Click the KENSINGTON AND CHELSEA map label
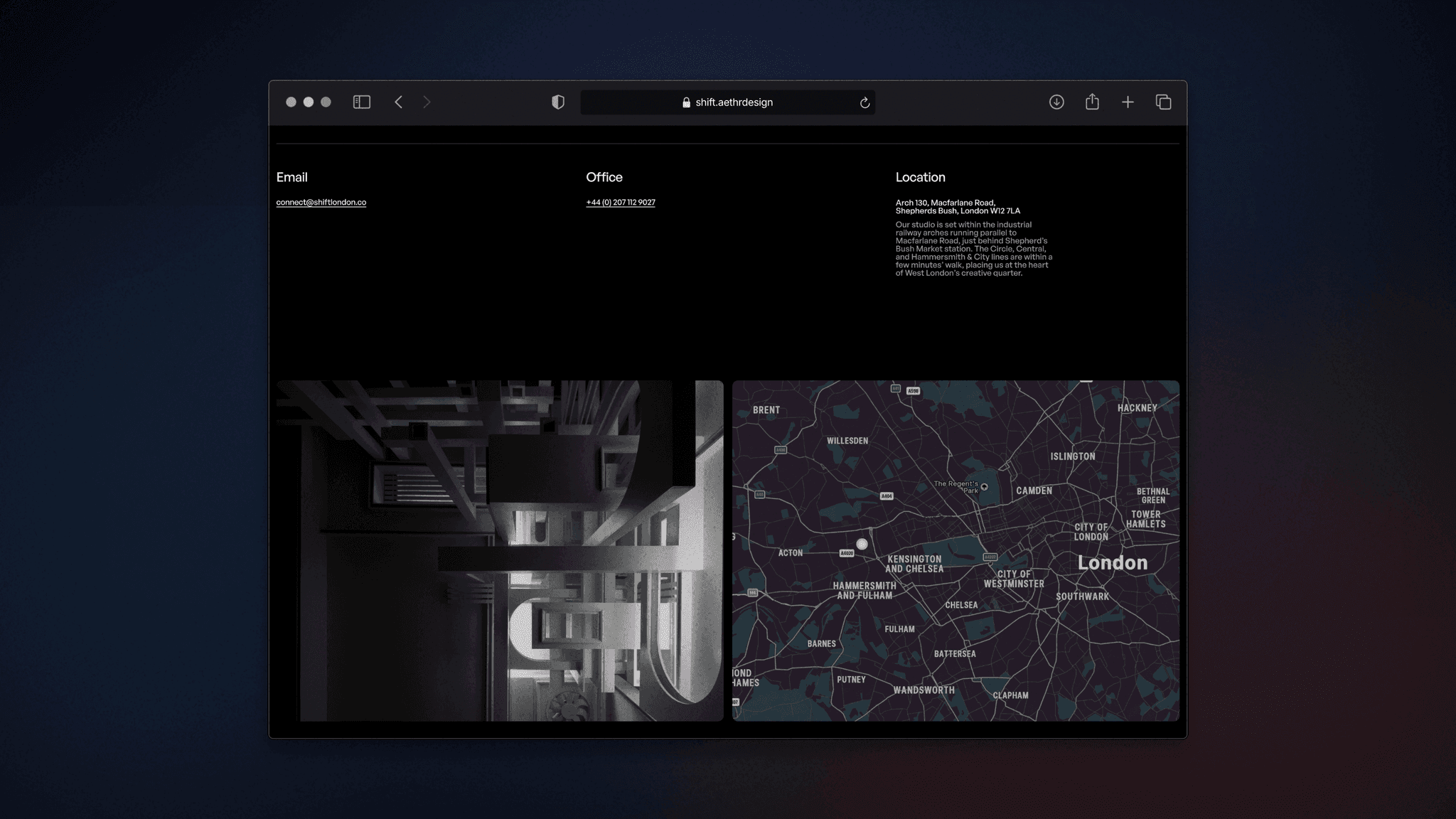1456x819 pixels. 914,564
